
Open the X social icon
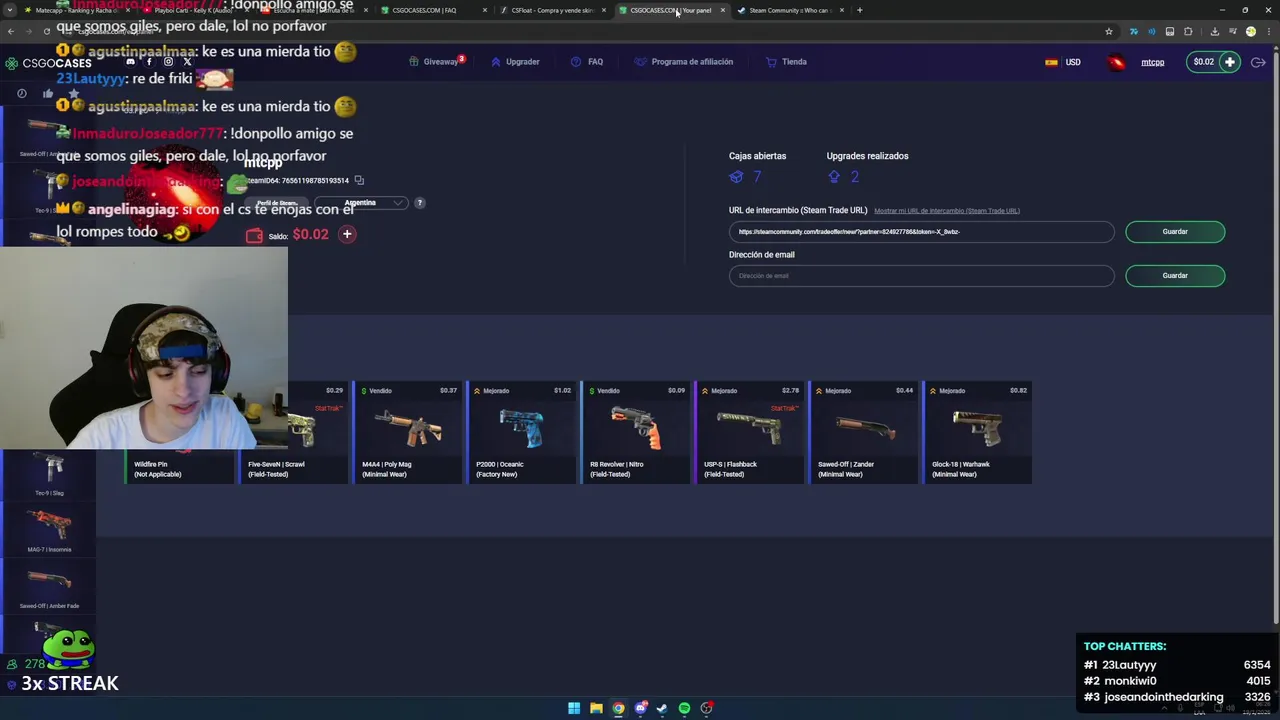click(x=187, y=62)
